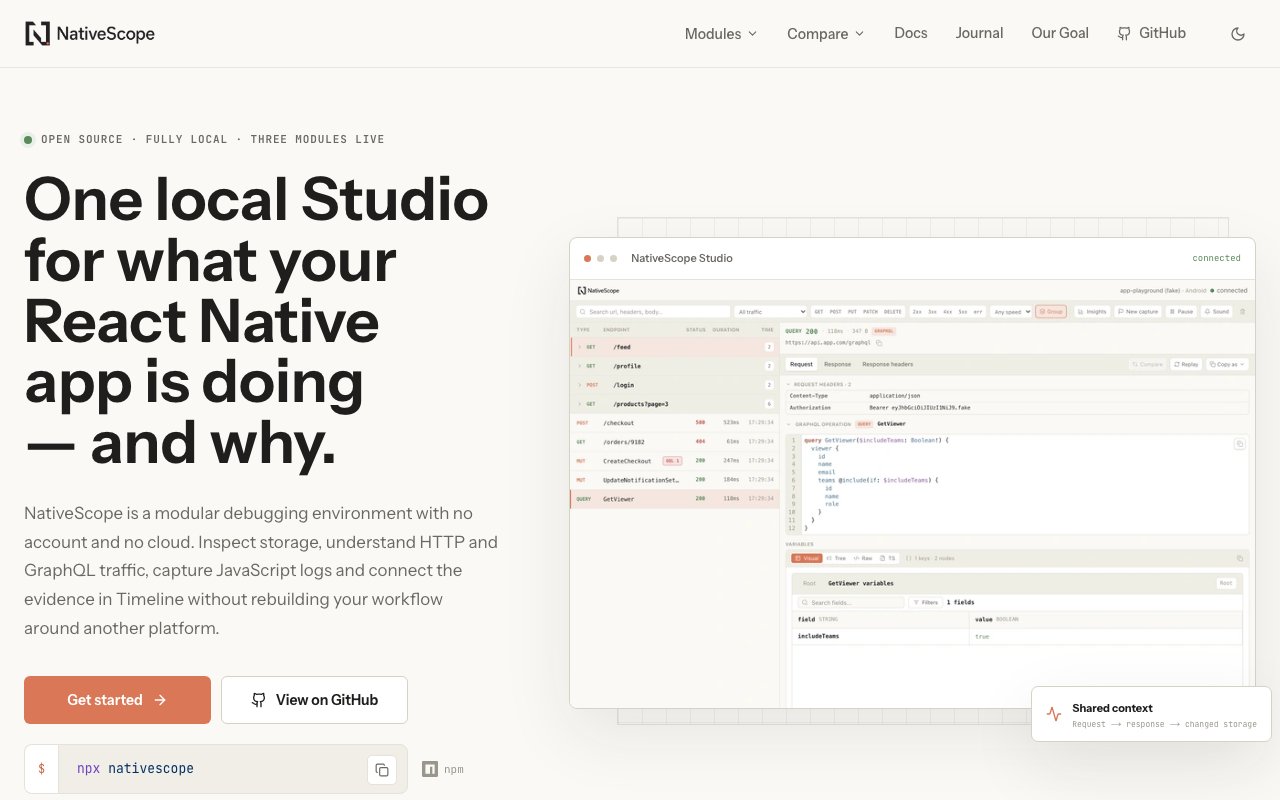Image resolution: width=1280 pixels, height=800 pixels.
Task: Select the TS variables view
Action: pos(888,558)
